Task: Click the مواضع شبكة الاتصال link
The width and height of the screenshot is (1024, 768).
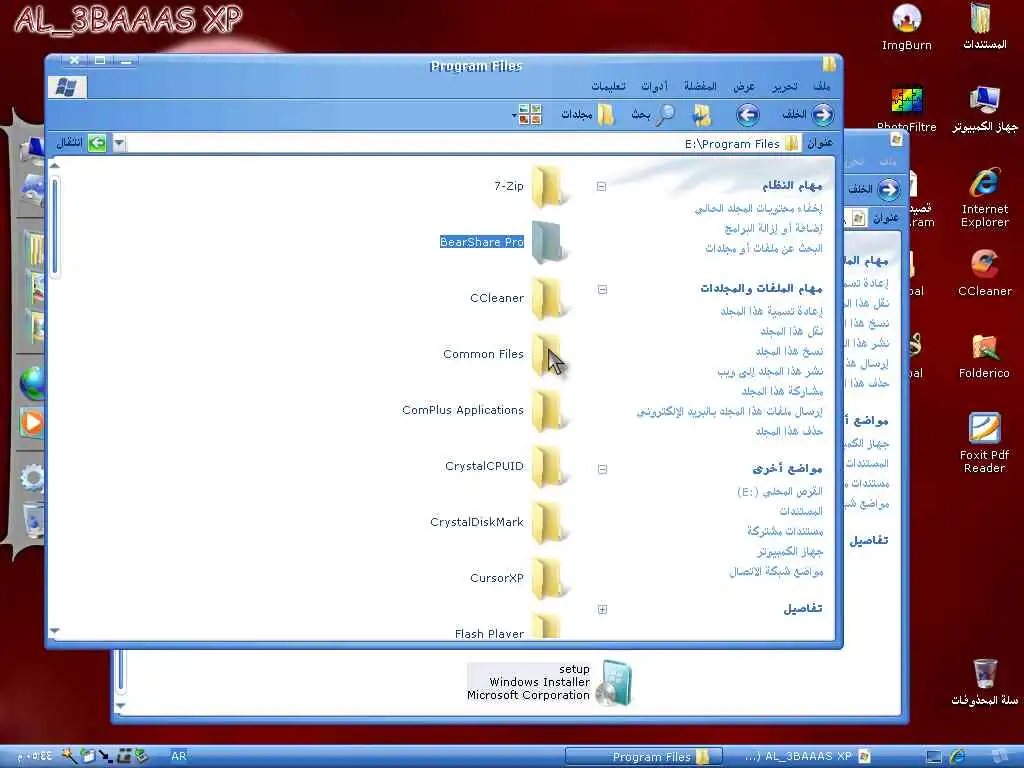Action: pyautogui.click(x=776, y=572)
